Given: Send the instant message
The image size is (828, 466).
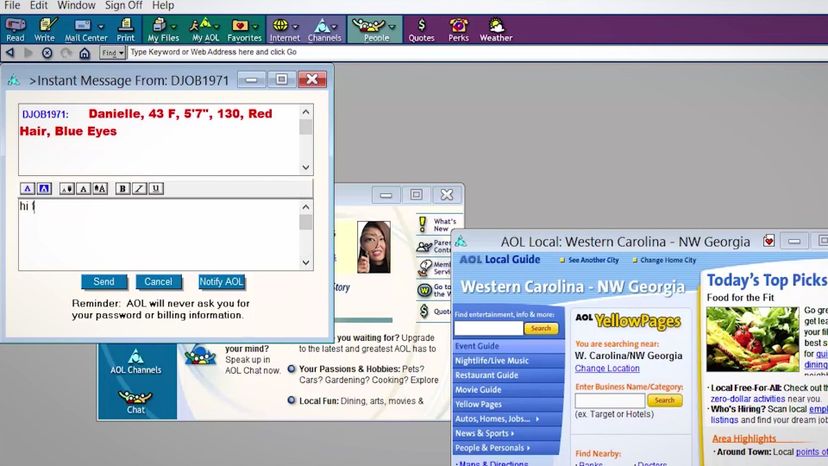Looking at the screenshot, I should pos(104,282).
